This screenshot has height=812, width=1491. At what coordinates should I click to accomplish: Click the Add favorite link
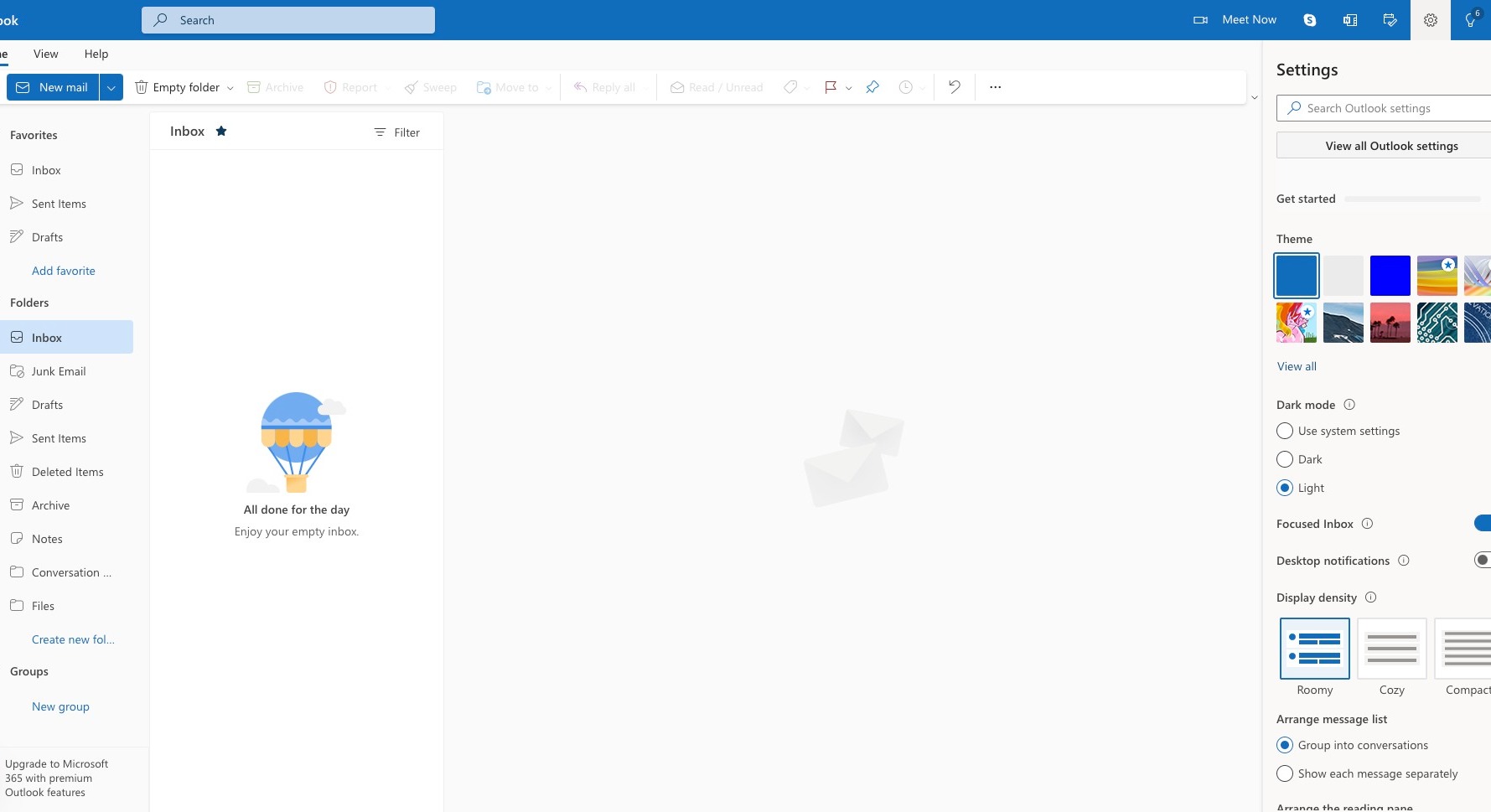pyautogui.click(x=64, y=271)
